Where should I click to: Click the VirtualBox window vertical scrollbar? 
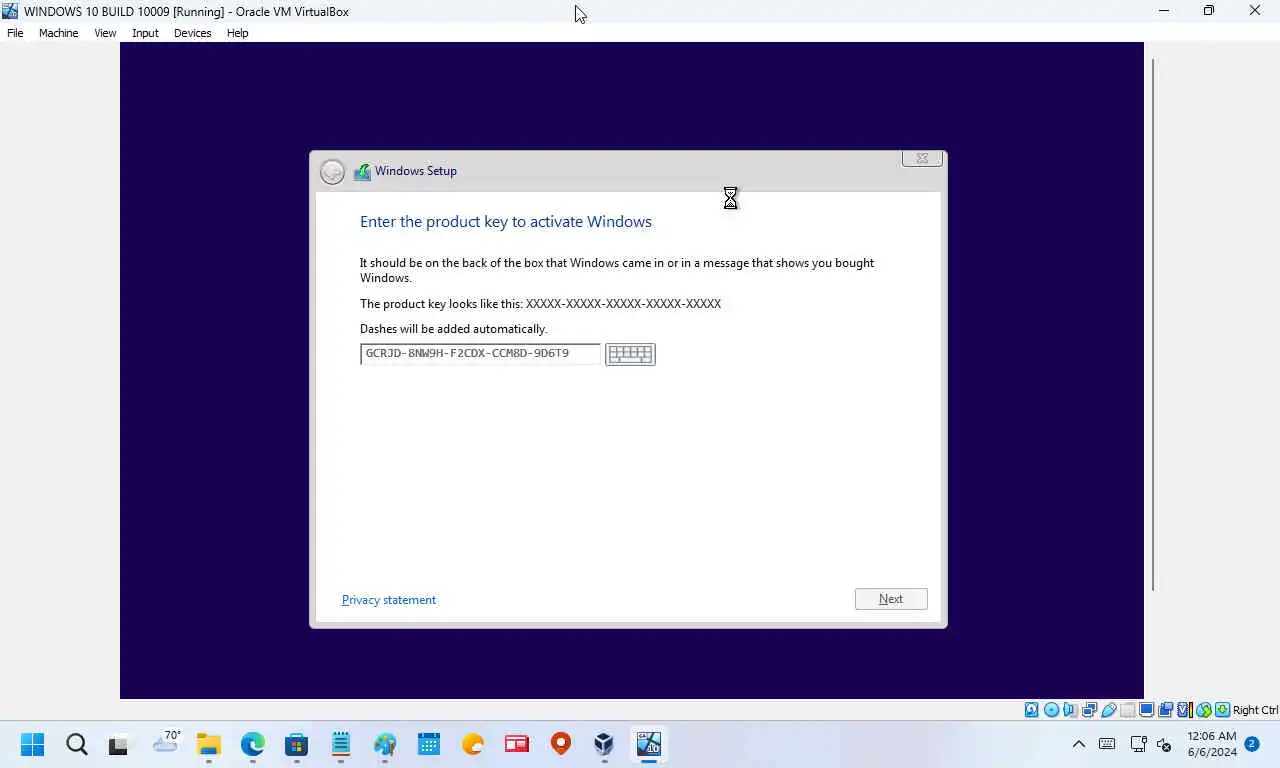(x=1153, y=325)
